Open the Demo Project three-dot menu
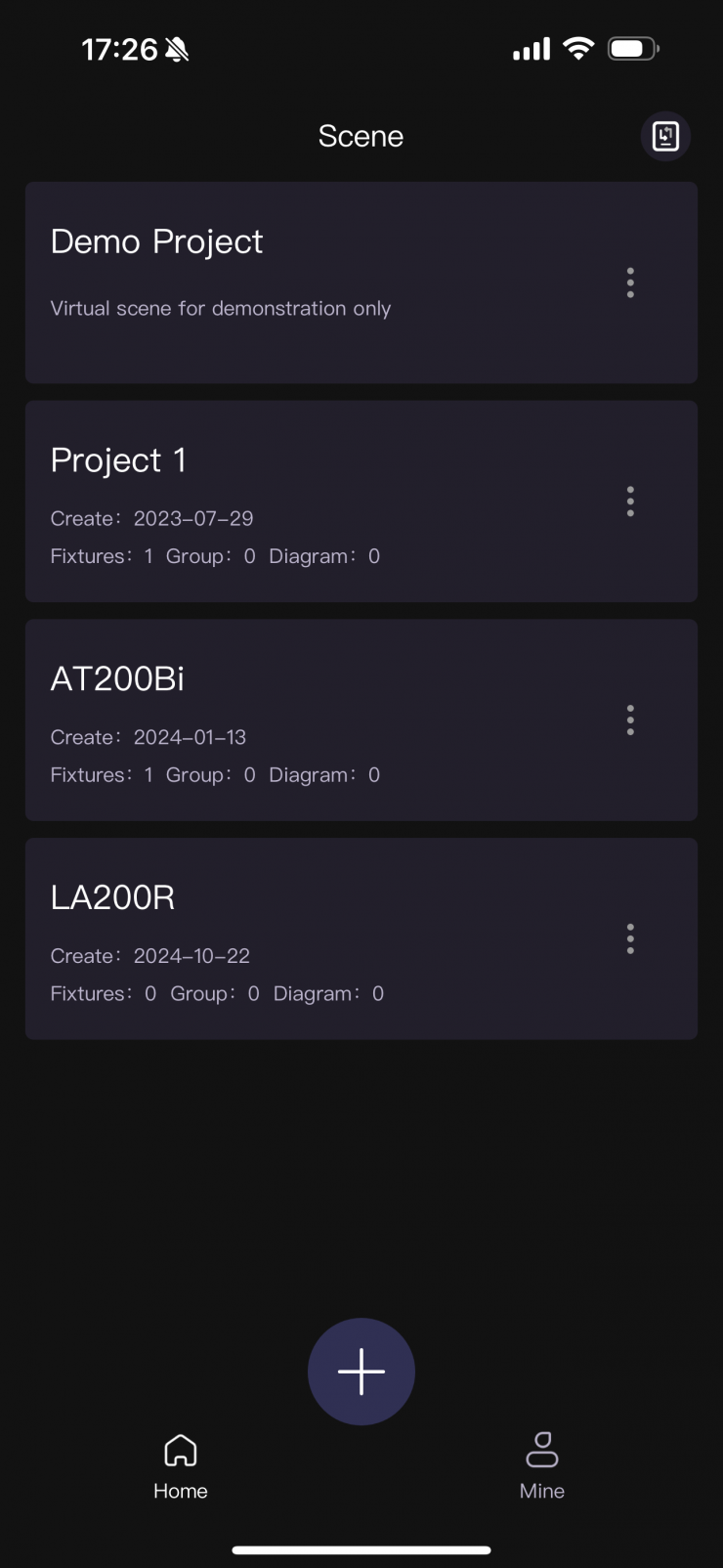This screenshot has width=723, height=1568. coord(630,283)
